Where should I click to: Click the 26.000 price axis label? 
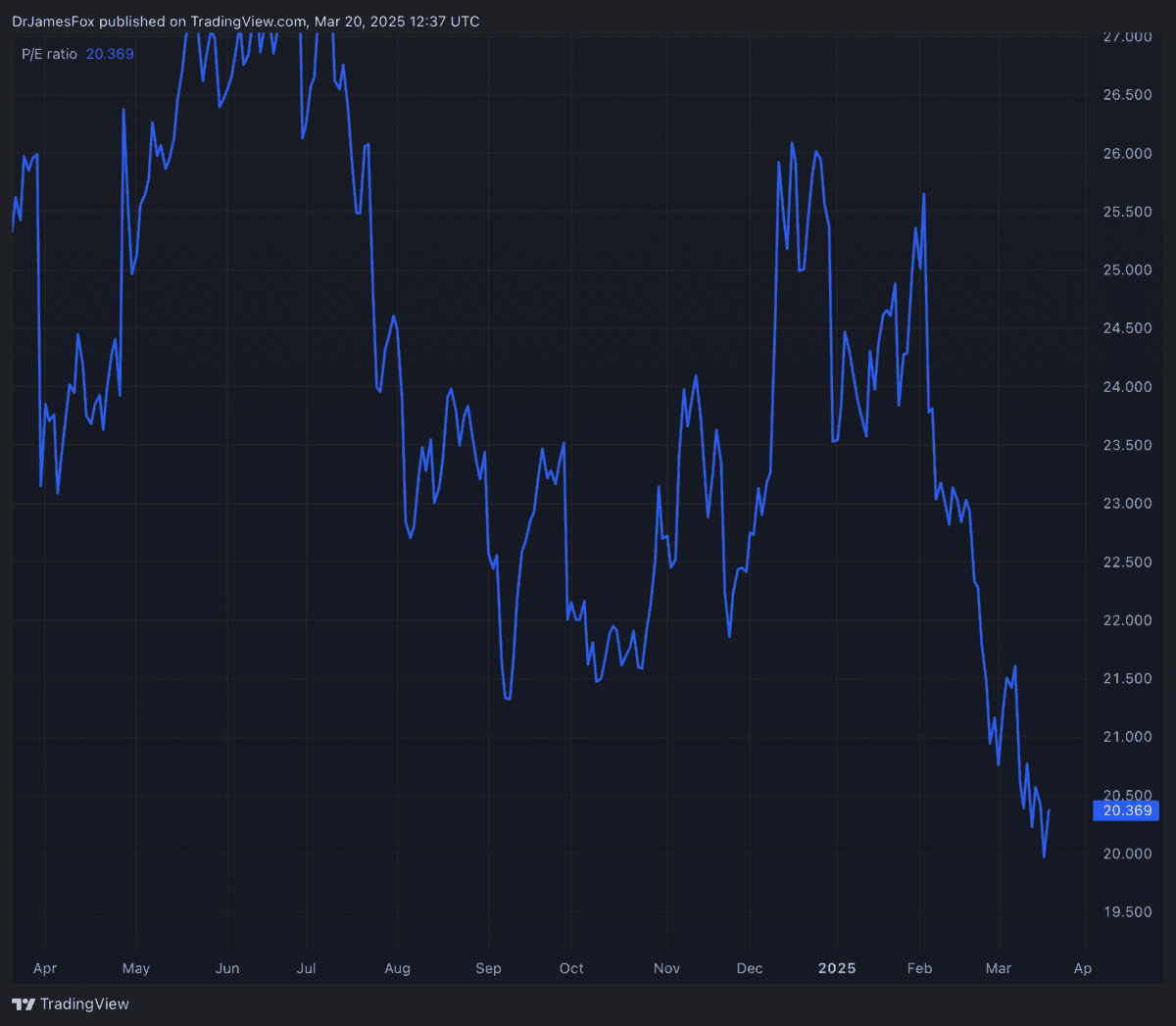click(1127, 154)
